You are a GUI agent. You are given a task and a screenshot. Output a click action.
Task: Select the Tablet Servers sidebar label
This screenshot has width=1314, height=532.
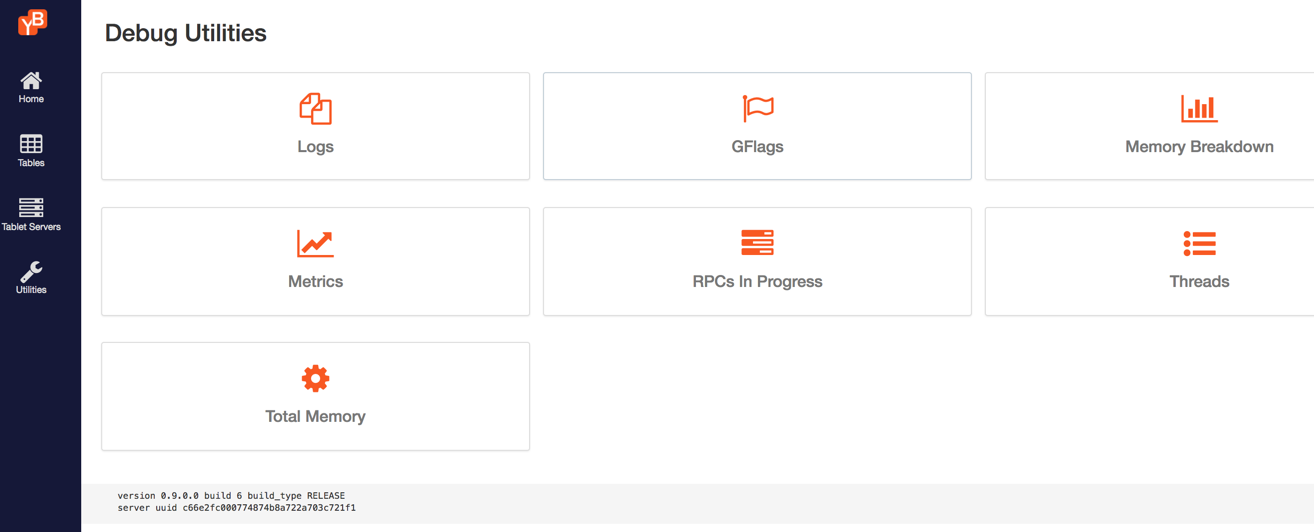tap(31, 227)
